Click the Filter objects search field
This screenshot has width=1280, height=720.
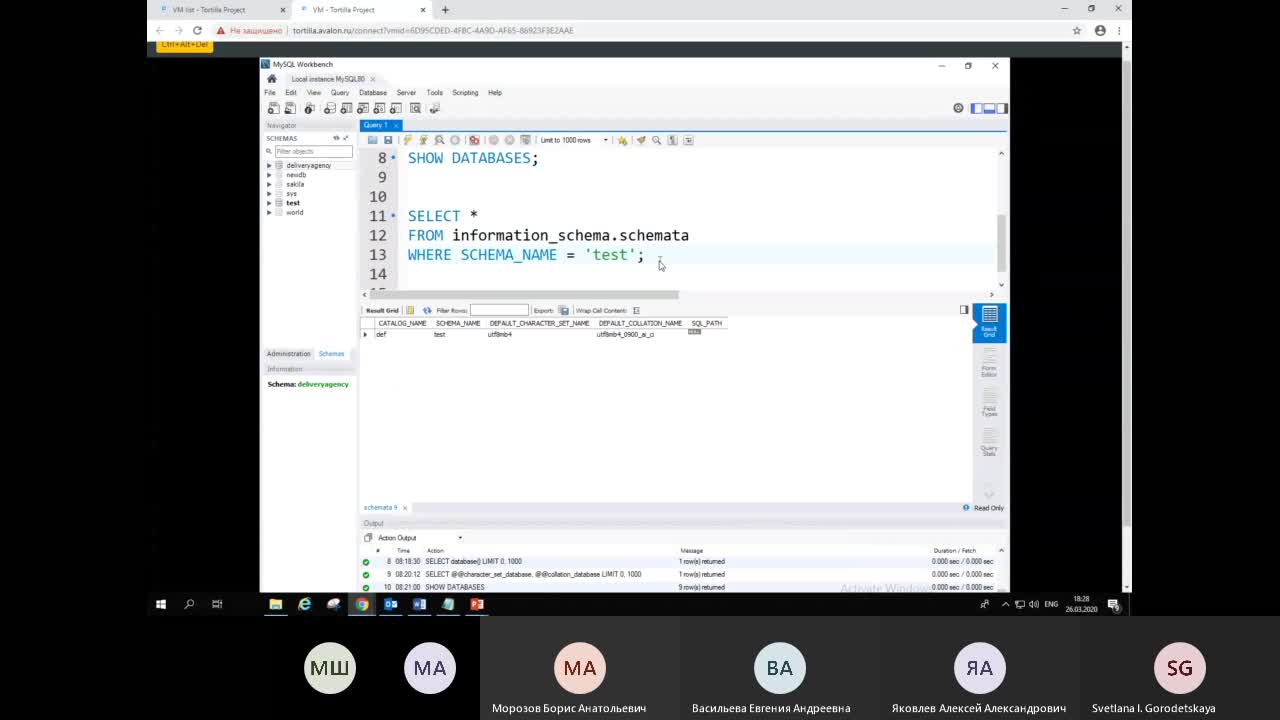313,151
